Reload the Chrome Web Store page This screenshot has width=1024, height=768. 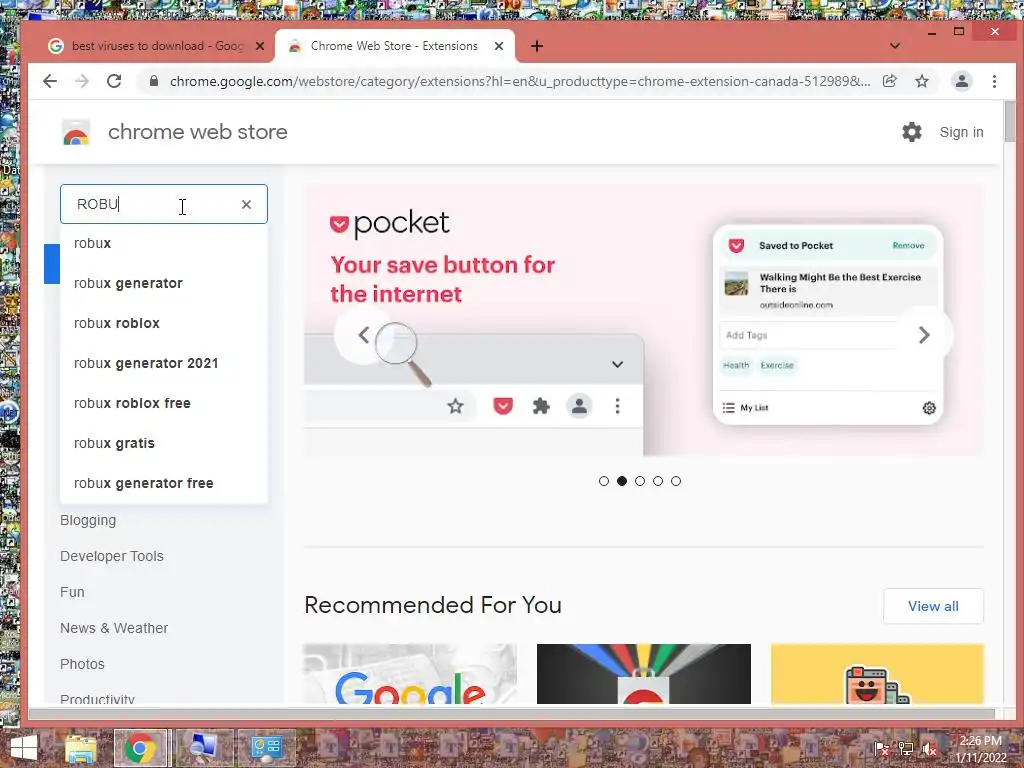click(x=114, y=81)
